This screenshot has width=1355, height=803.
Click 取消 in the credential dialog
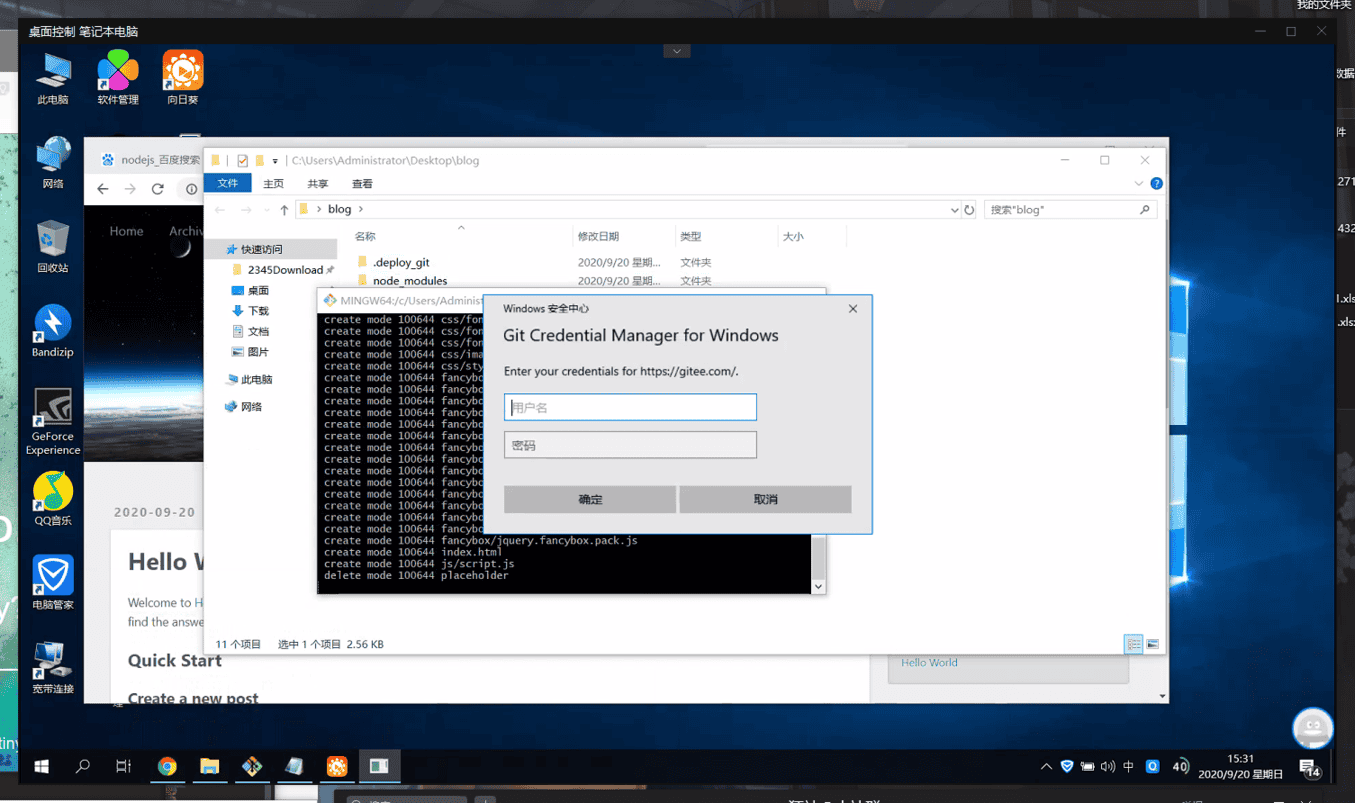765,499
